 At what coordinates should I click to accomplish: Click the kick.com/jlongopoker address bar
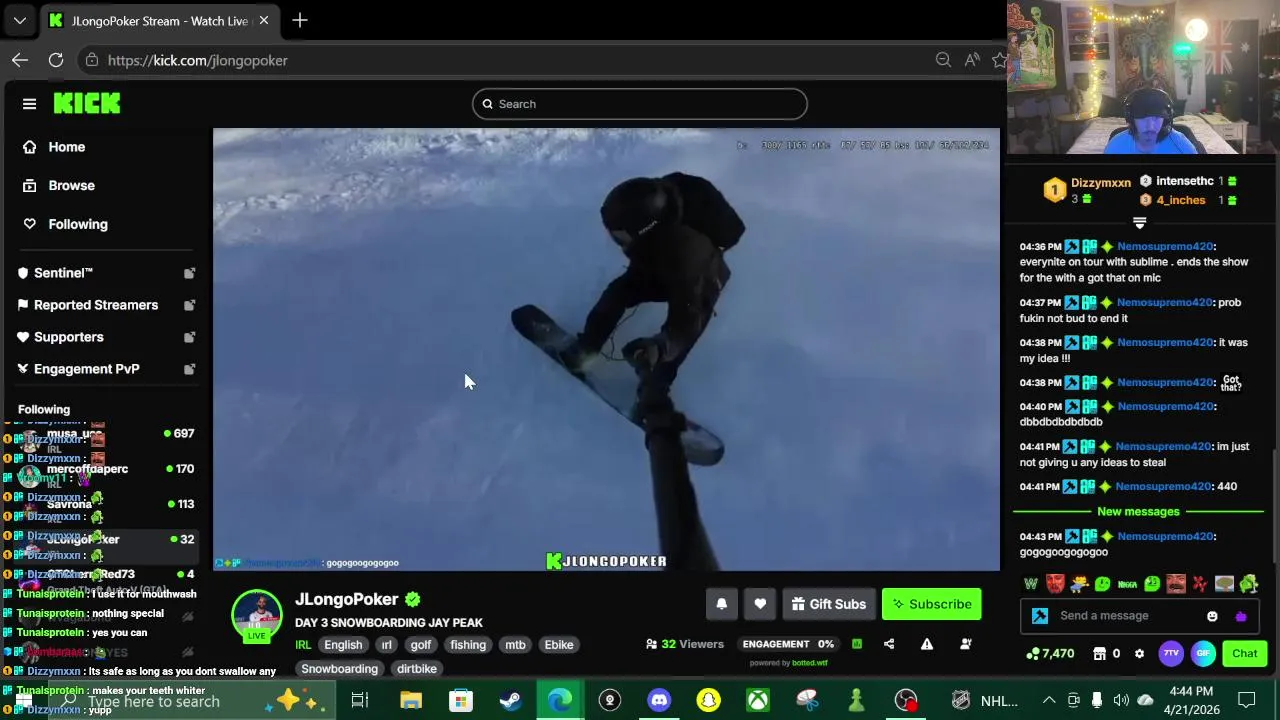(197, 60)
